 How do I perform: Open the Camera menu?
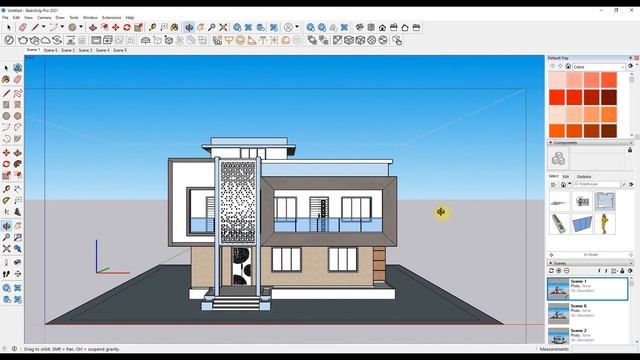tap(44, 18)
